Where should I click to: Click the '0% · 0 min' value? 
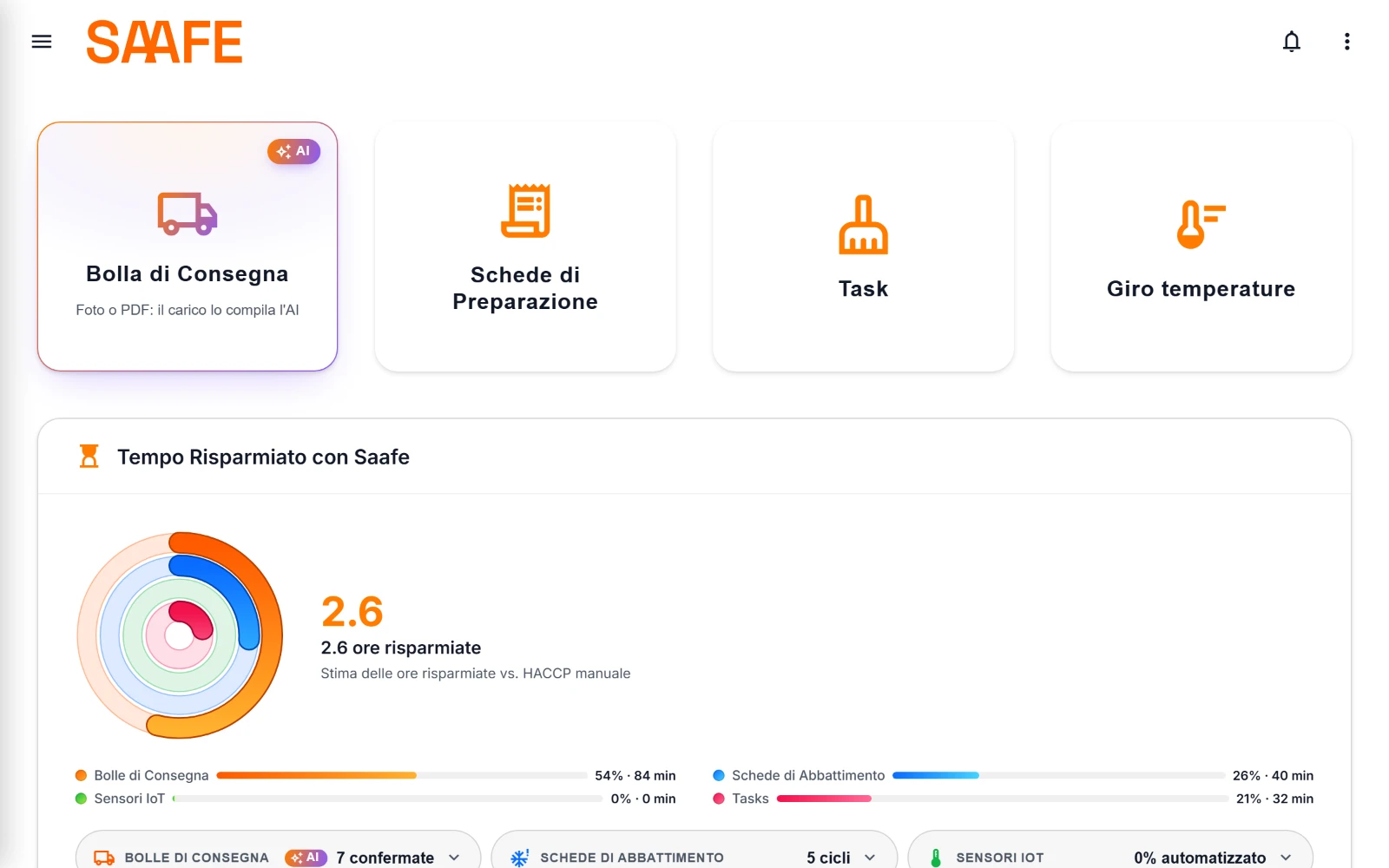pos(643,799)
